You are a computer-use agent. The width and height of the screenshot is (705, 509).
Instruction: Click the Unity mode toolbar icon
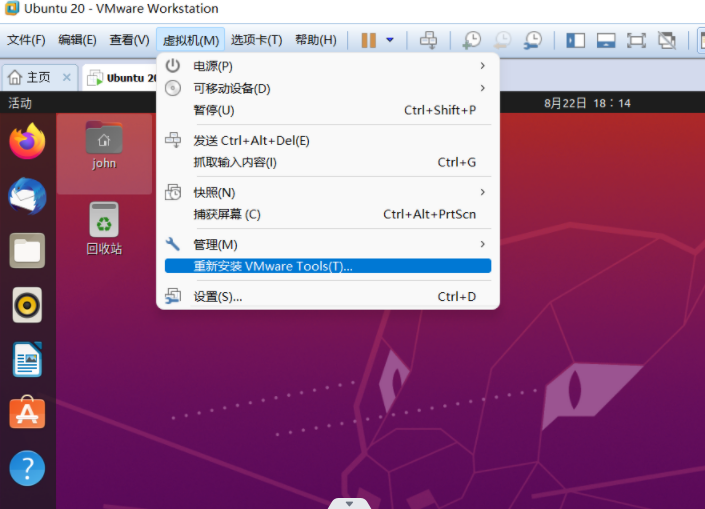667,40
